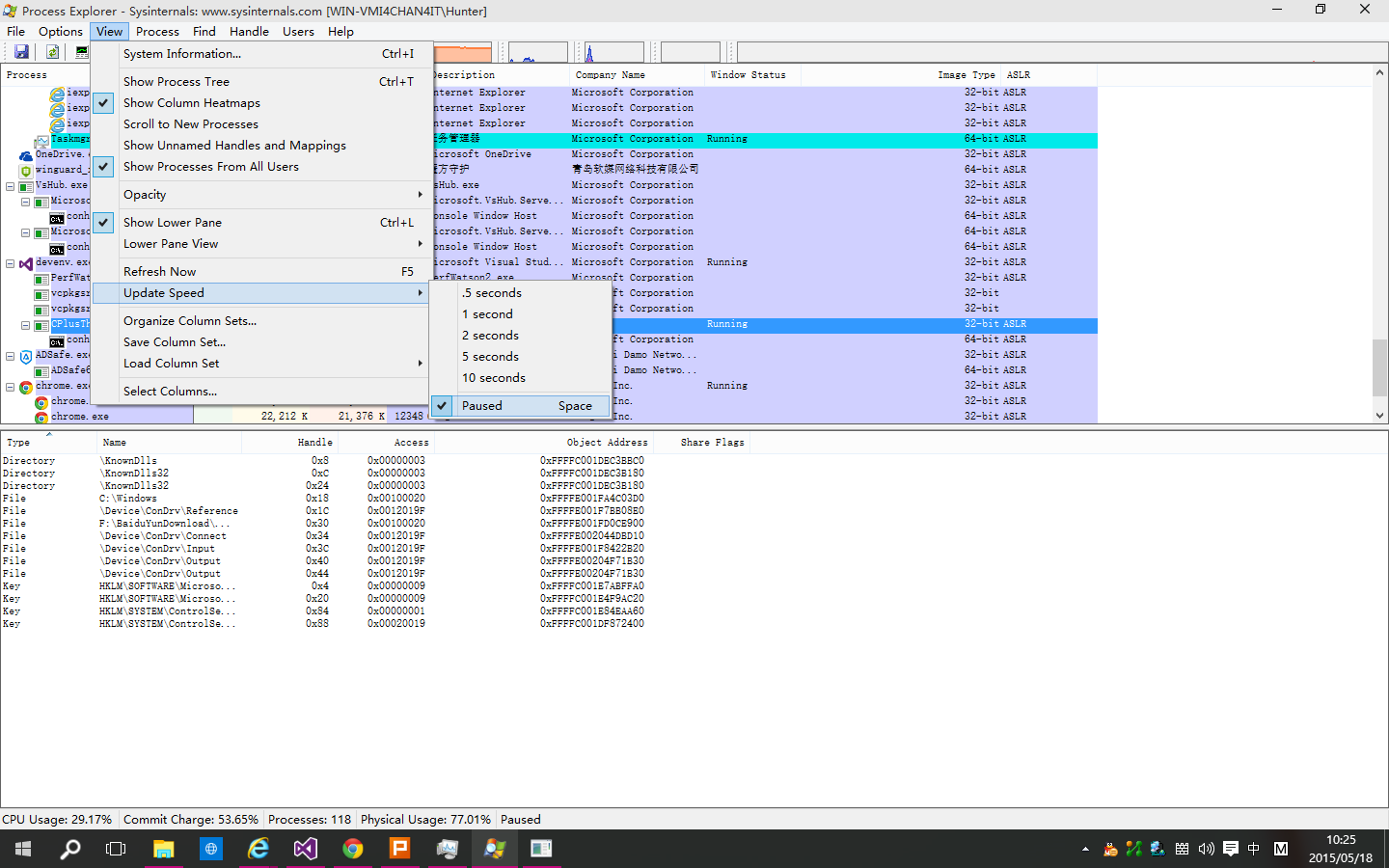Collapse the VsHub.exe process tree node

pyautogui.click(x=11, y=186)
